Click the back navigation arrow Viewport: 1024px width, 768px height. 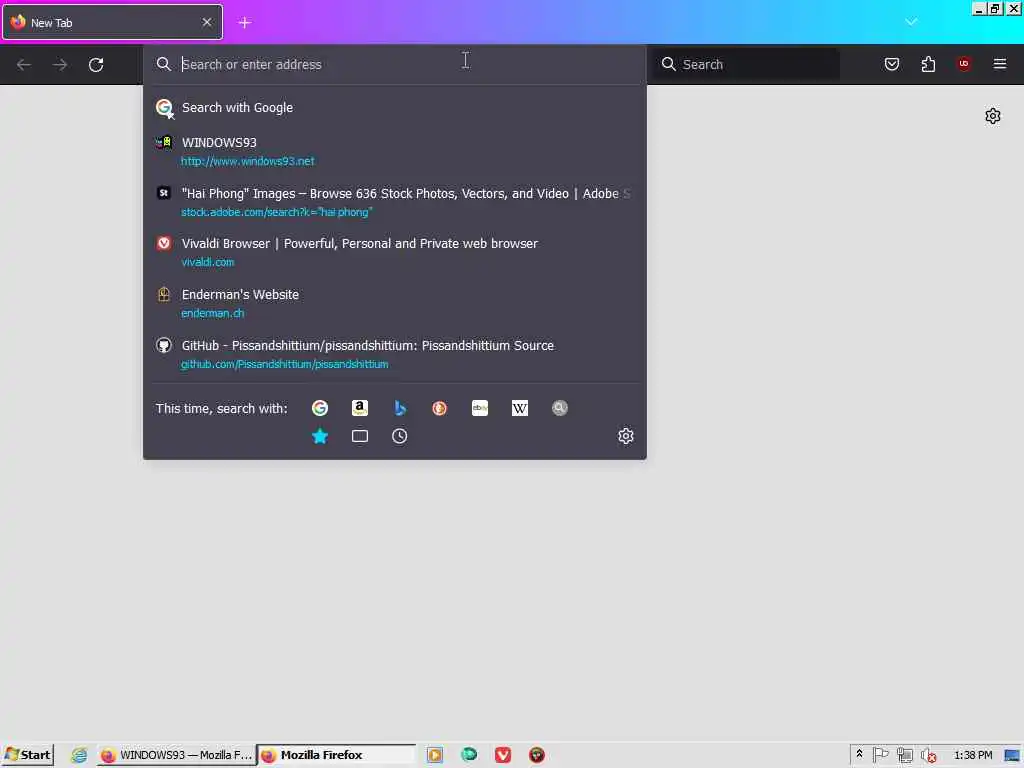(24, 65)
